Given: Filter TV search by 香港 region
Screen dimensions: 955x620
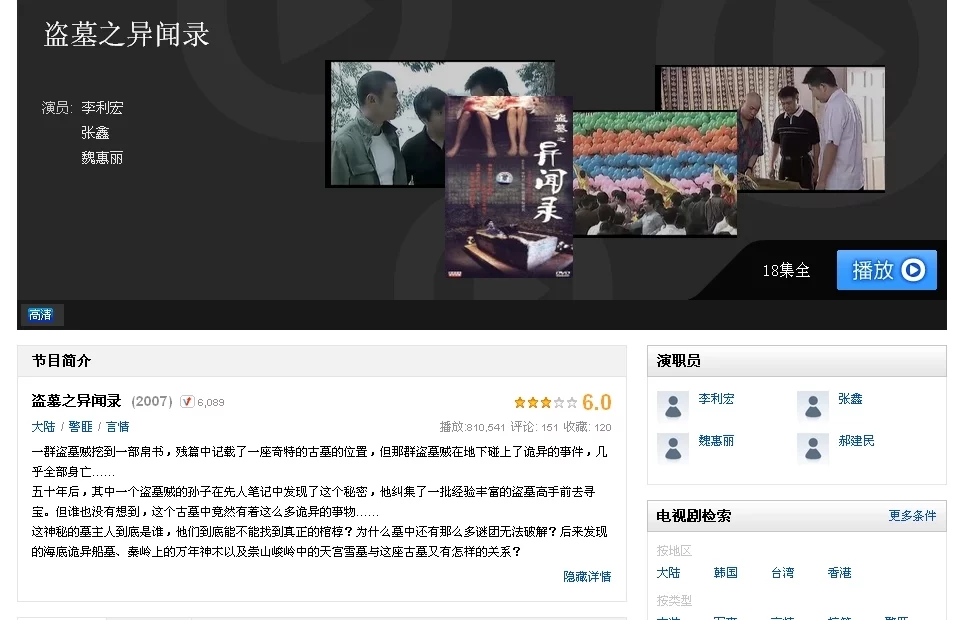Looking at the screenshot, I should point(839,573).
